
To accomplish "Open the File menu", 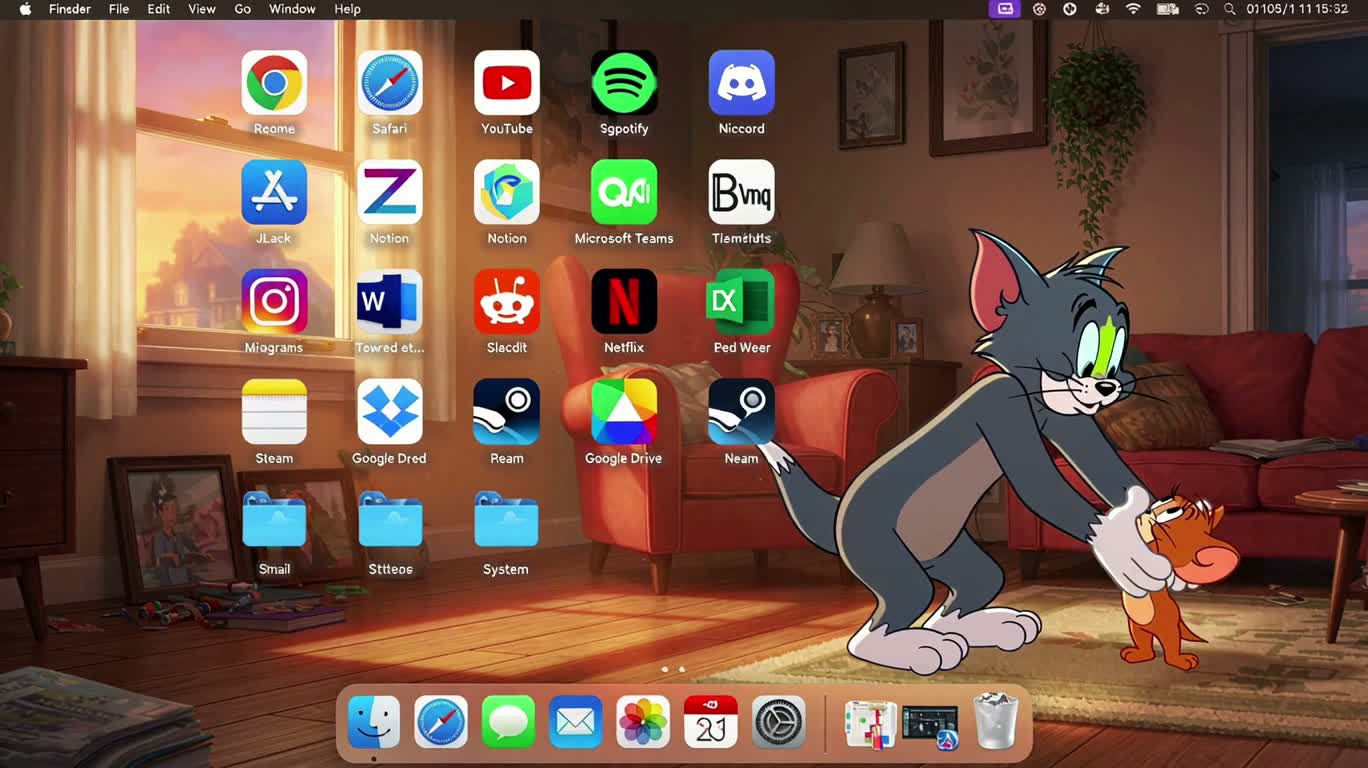I will coord(119,9).
